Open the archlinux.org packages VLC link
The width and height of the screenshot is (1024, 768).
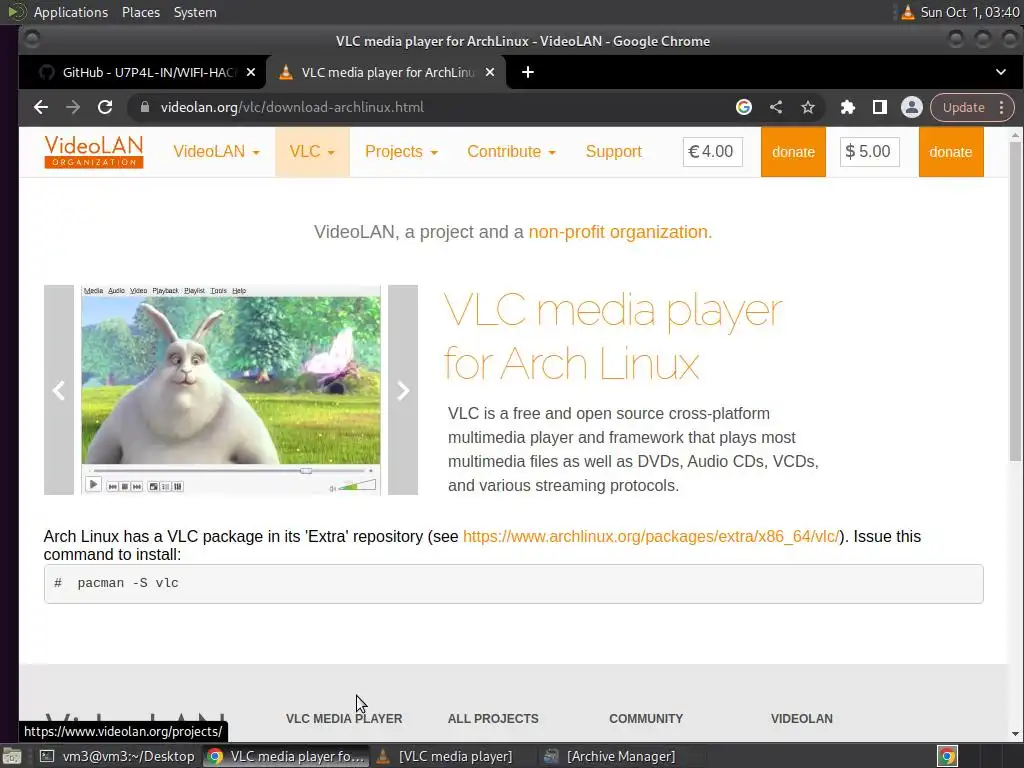coord(650,536)
